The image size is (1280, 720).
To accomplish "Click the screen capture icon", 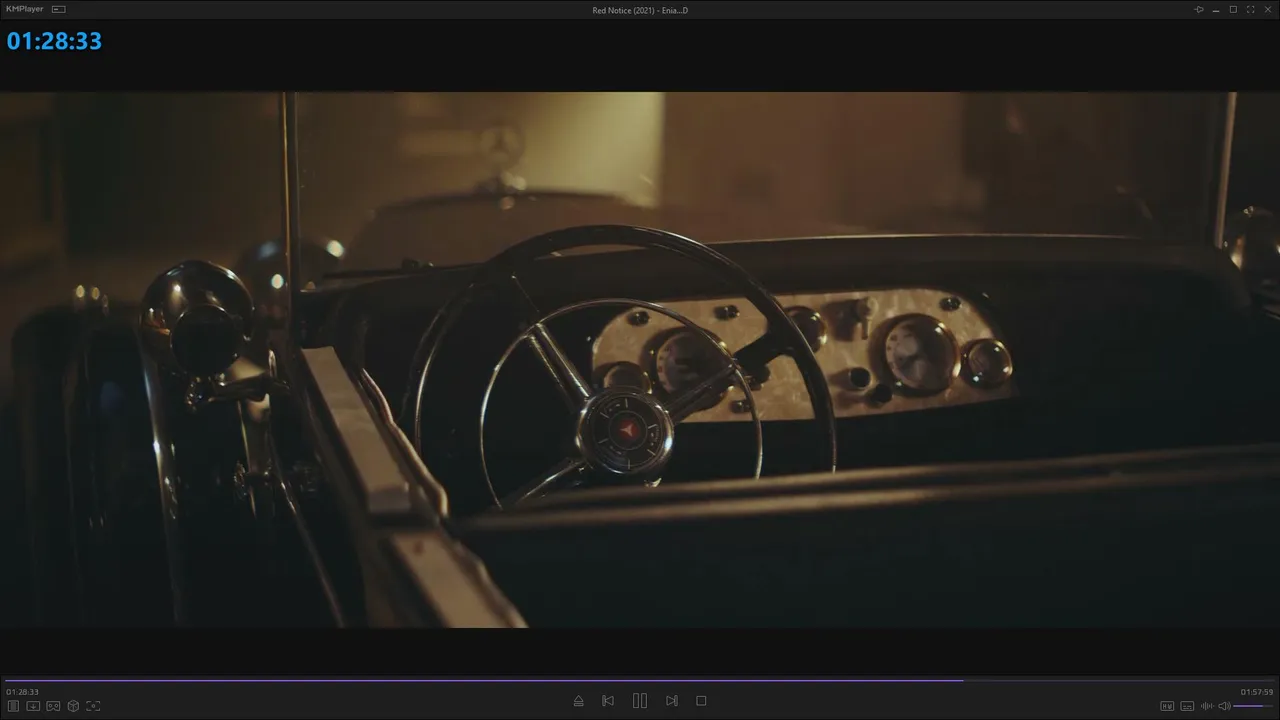I will (93, 706).
